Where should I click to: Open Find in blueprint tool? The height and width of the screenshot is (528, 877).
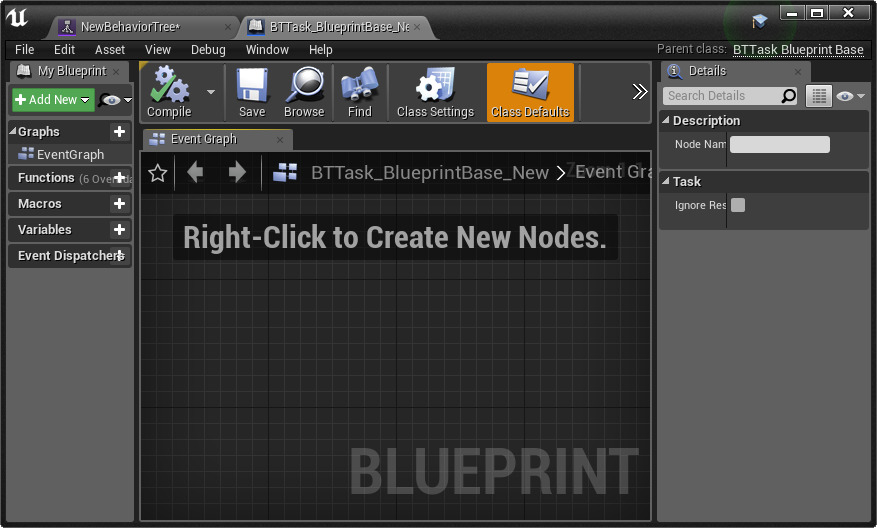point(360,92)
